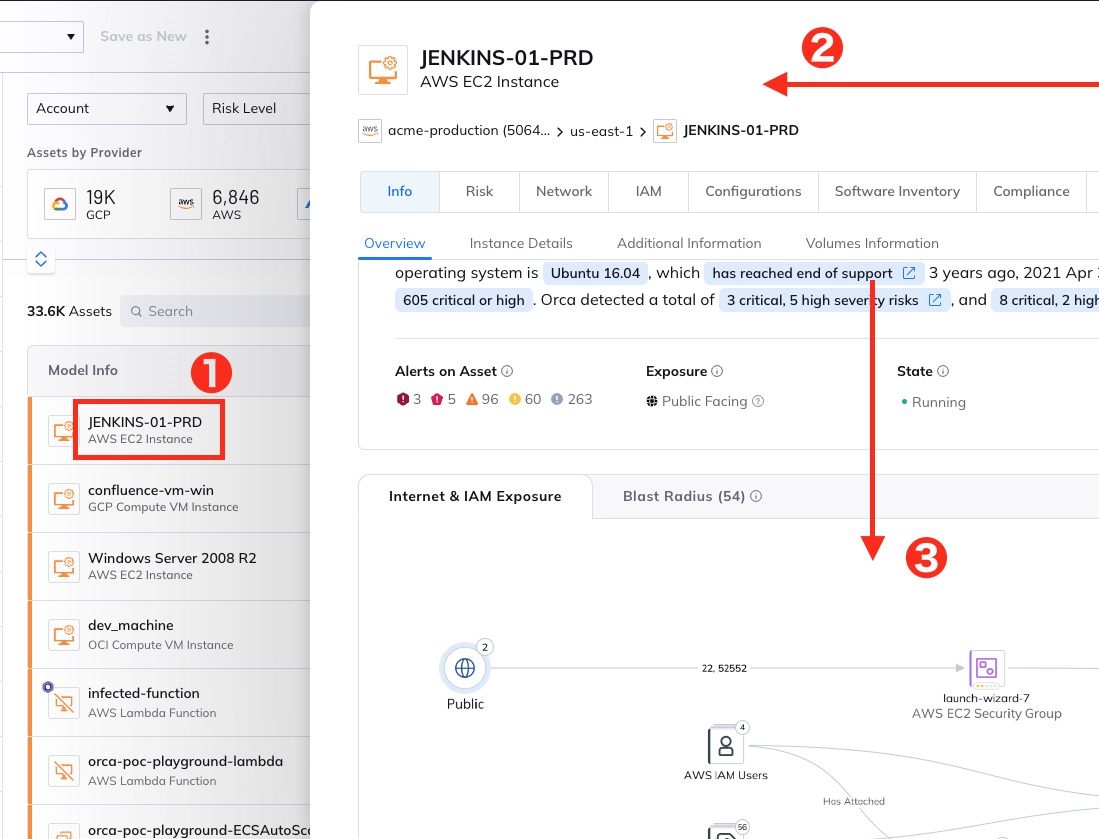Open the Blast Radius (54) tab
The width and height of the screenshot is (1099, 839).
click(683, 496)
